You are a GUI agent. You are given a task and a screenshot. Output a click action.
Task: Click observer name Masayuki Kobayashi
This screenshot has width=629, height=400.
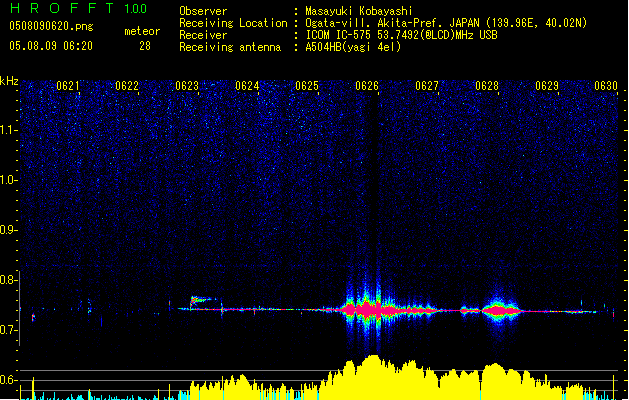(x=359, y=11)
